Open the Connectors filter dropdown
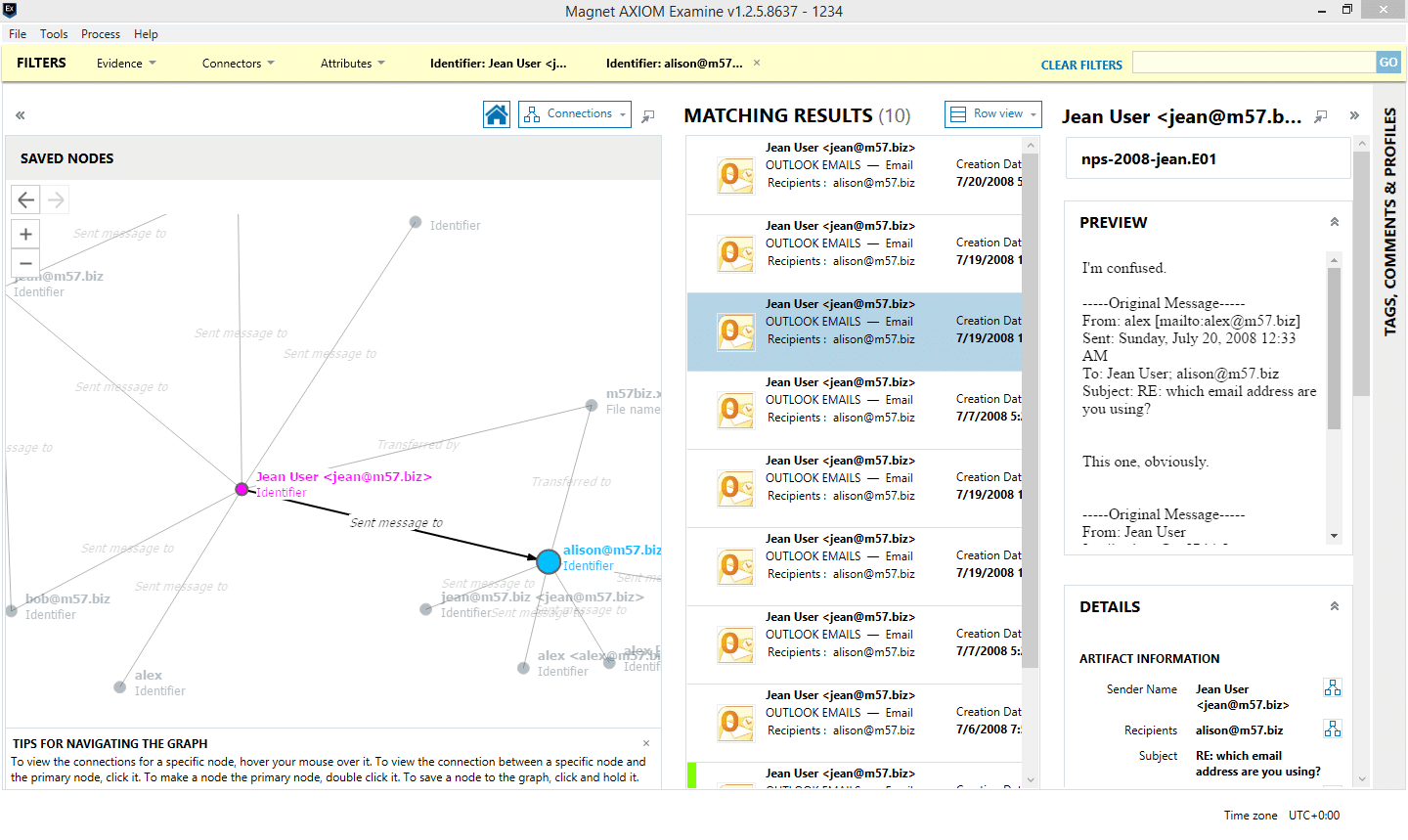 (x=239, y=64)
